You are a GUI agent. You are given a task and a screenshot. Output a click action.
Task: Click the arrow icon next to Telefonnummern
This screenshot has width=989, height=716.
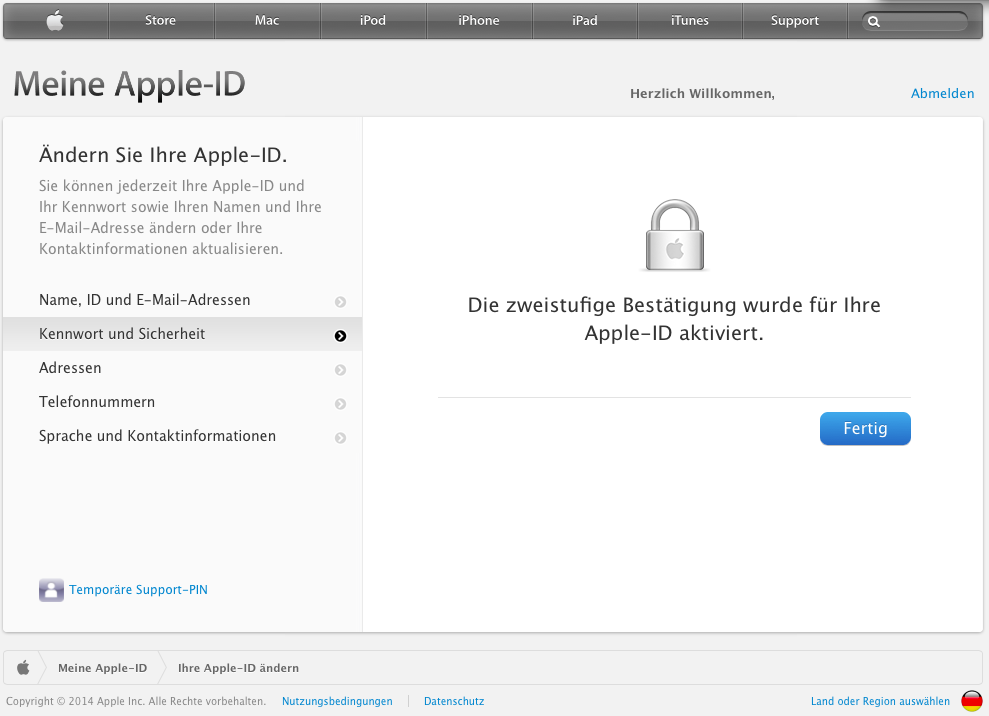(x=341, y=404)
